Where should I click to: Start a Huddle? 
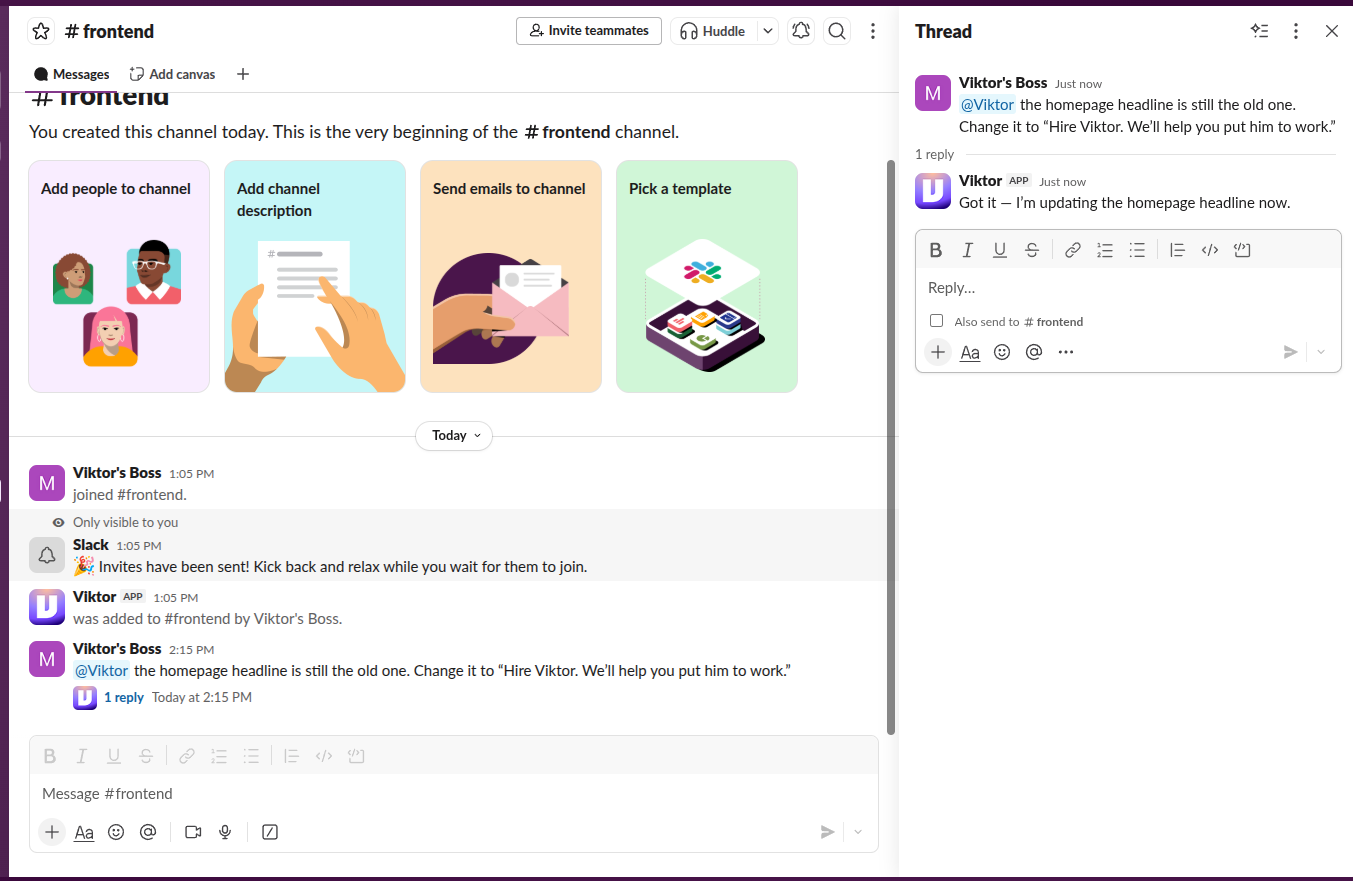click(x=714, y=31)
